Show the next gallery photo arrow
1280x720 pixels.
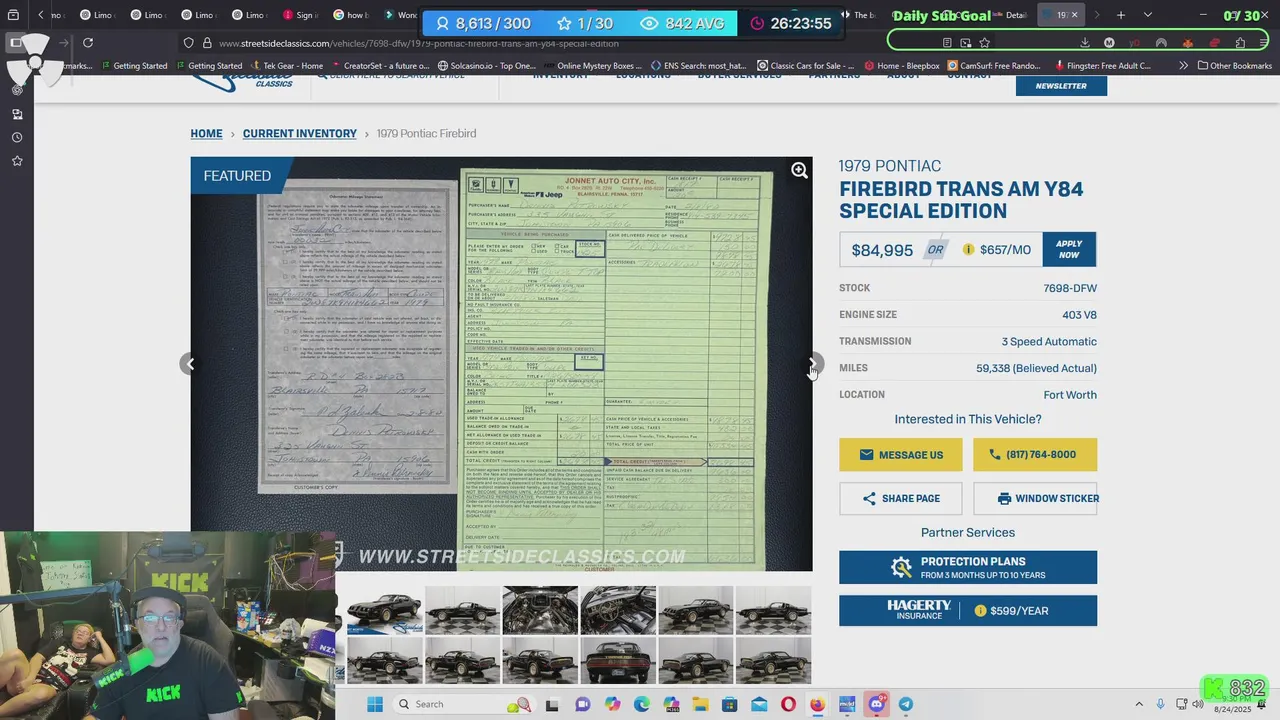[815, 363]
